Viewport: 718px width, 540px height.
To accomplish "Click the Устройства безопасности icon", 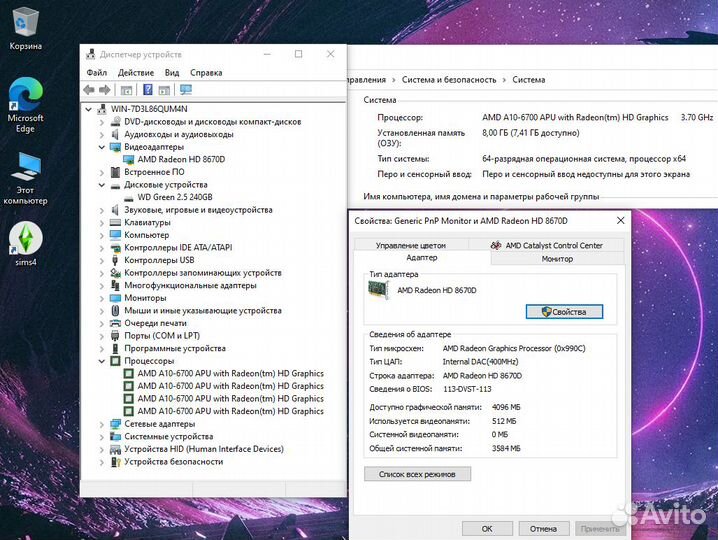I will pyautogui.click(x=115, y=462).
